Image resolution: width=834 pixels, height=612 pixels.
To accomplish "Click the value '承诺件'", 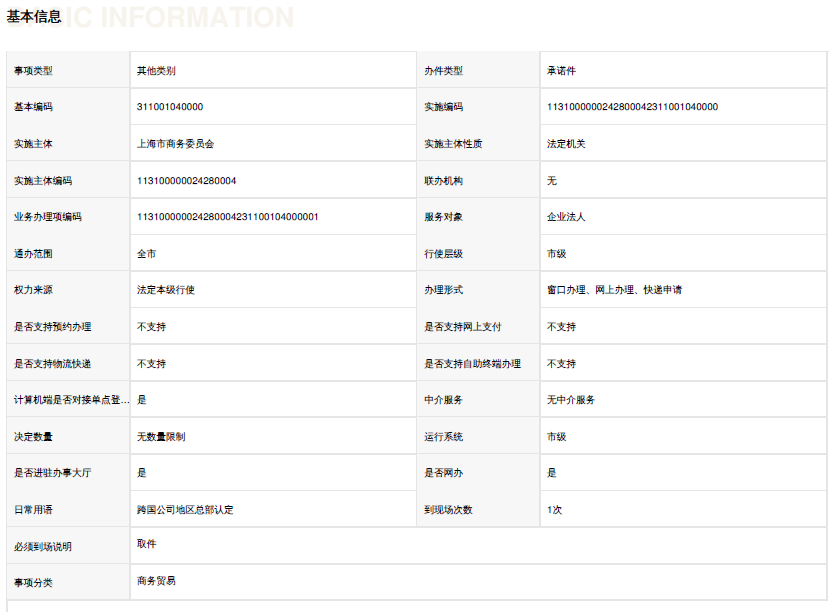I will 561,71.
